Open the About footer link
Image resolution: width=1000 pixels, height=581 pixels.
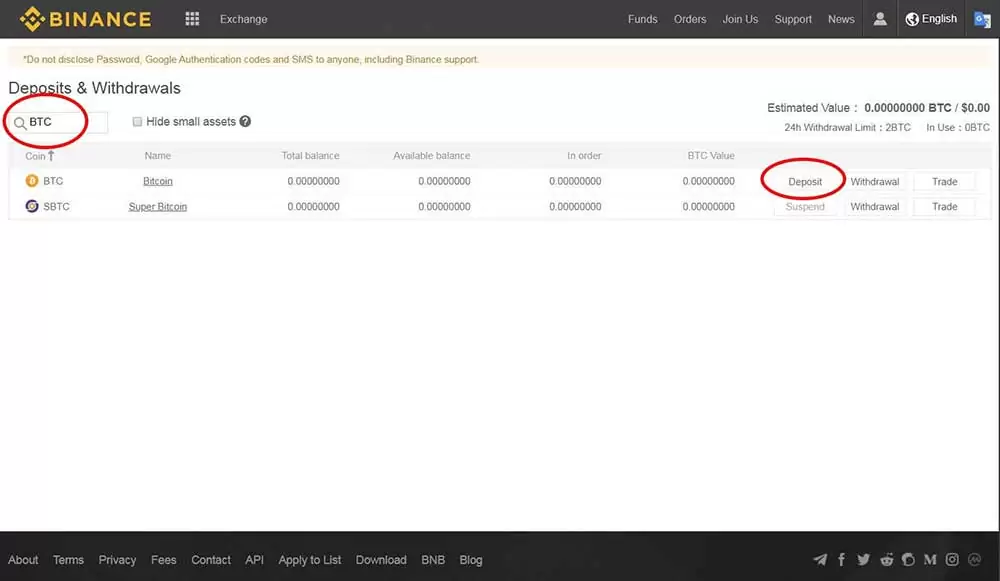click(23, 560)
